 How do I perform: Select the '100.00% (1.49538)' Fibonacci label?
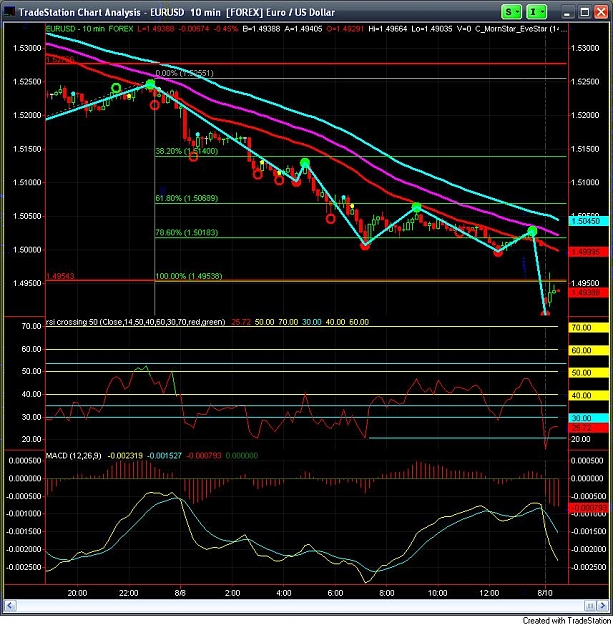[189, 276]
